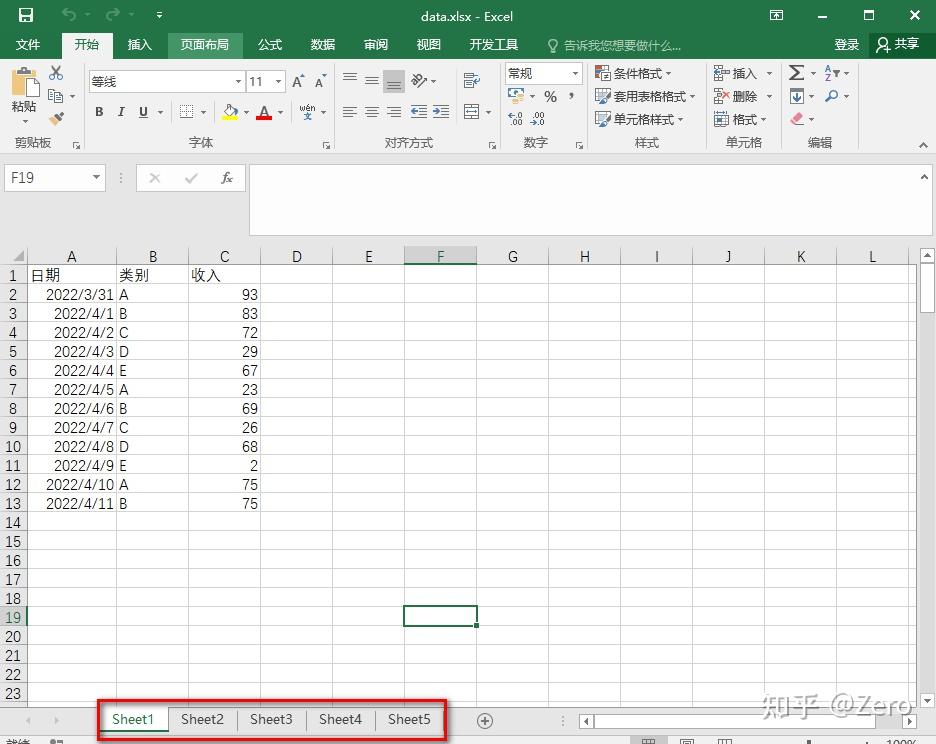Screen dimensions: 936x744
Task: Open the Sheet3 worksheet tab
Action: (x=271, y=719)
